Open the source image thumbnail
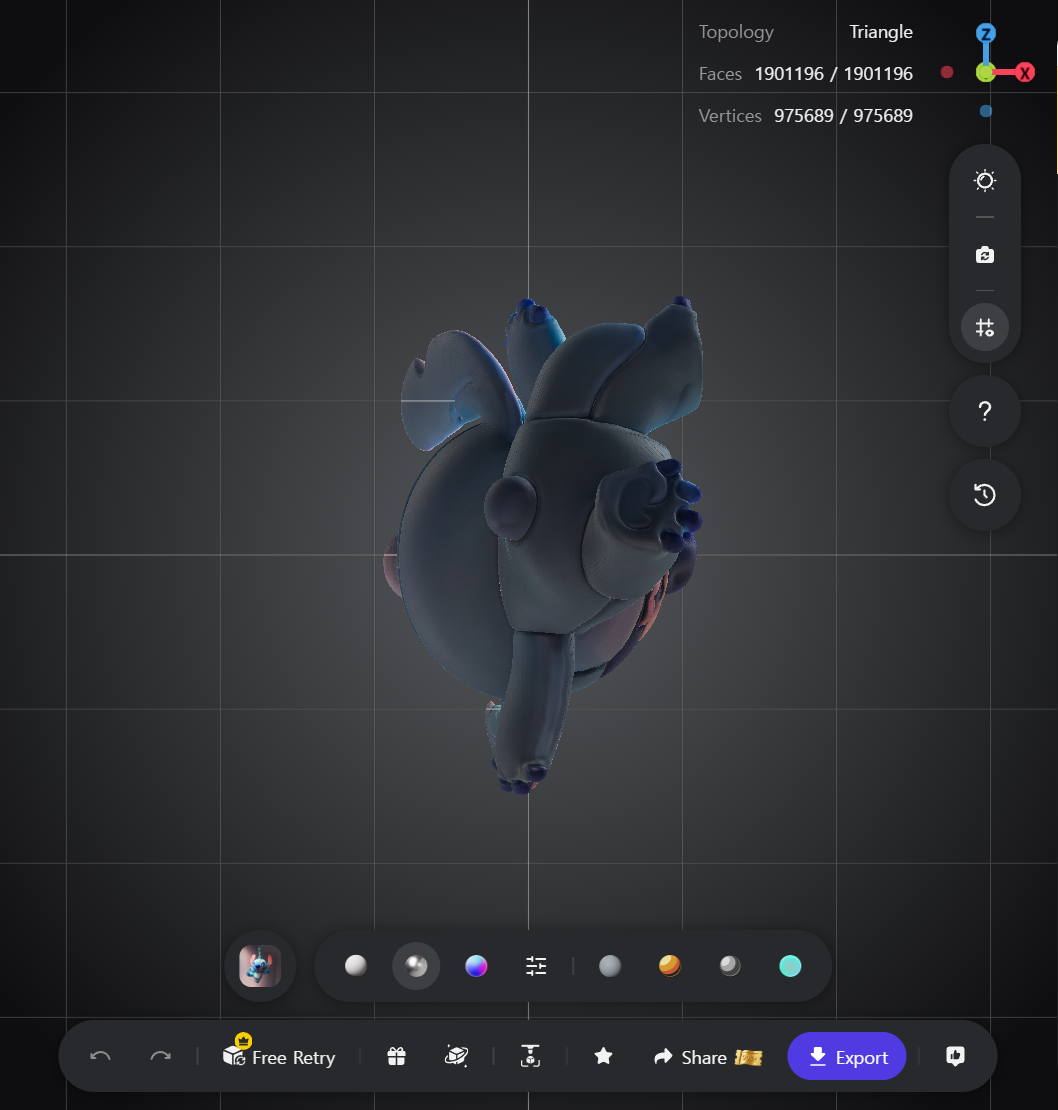 click(x=260, y=966)
